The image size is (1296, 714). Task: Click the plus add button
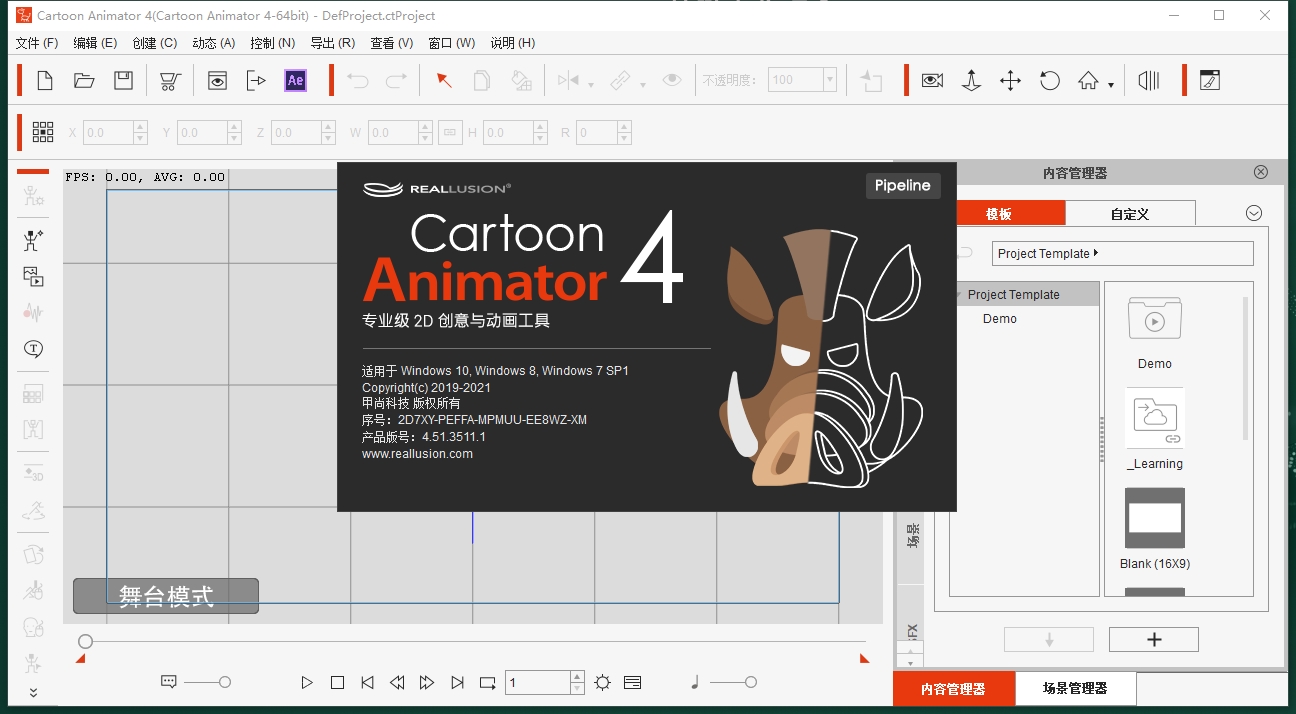point(1154,640)
